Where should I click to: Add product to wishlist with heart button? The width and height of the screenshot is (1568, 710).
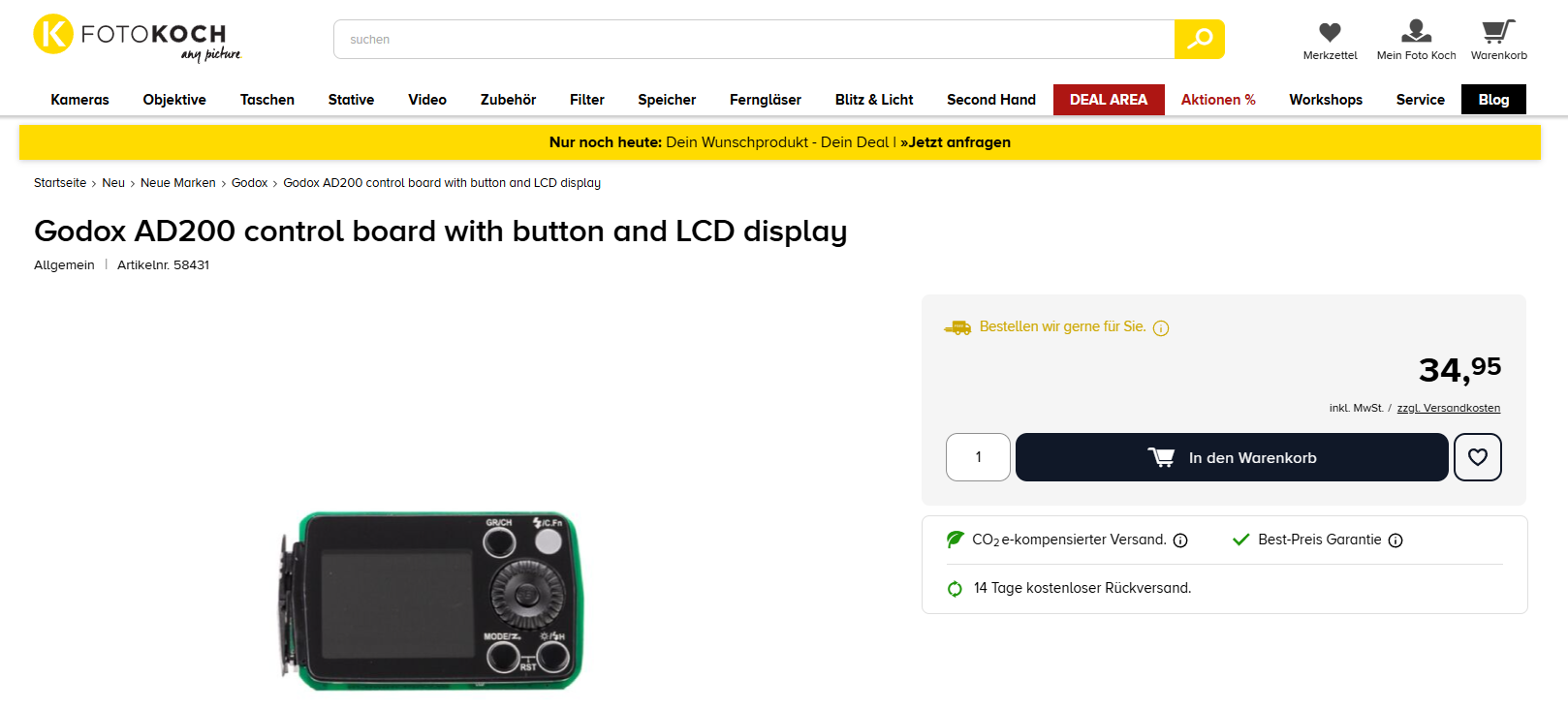pos(1478,457)
